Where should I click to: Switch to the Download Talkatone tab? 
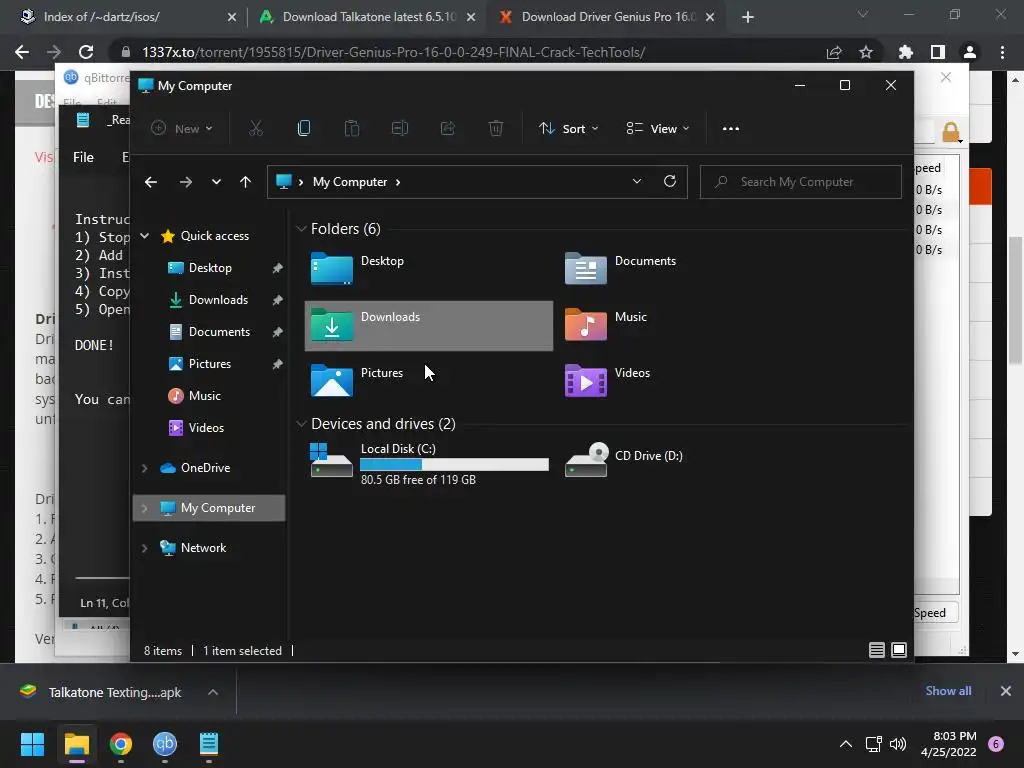(x=367, y=17)
